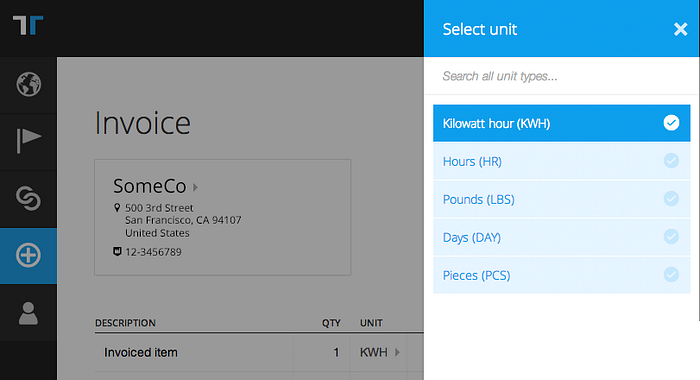This screenshot has height=380, width=700.
Task: Choose Days (DAY) from unit list
Action: point(562,237)
